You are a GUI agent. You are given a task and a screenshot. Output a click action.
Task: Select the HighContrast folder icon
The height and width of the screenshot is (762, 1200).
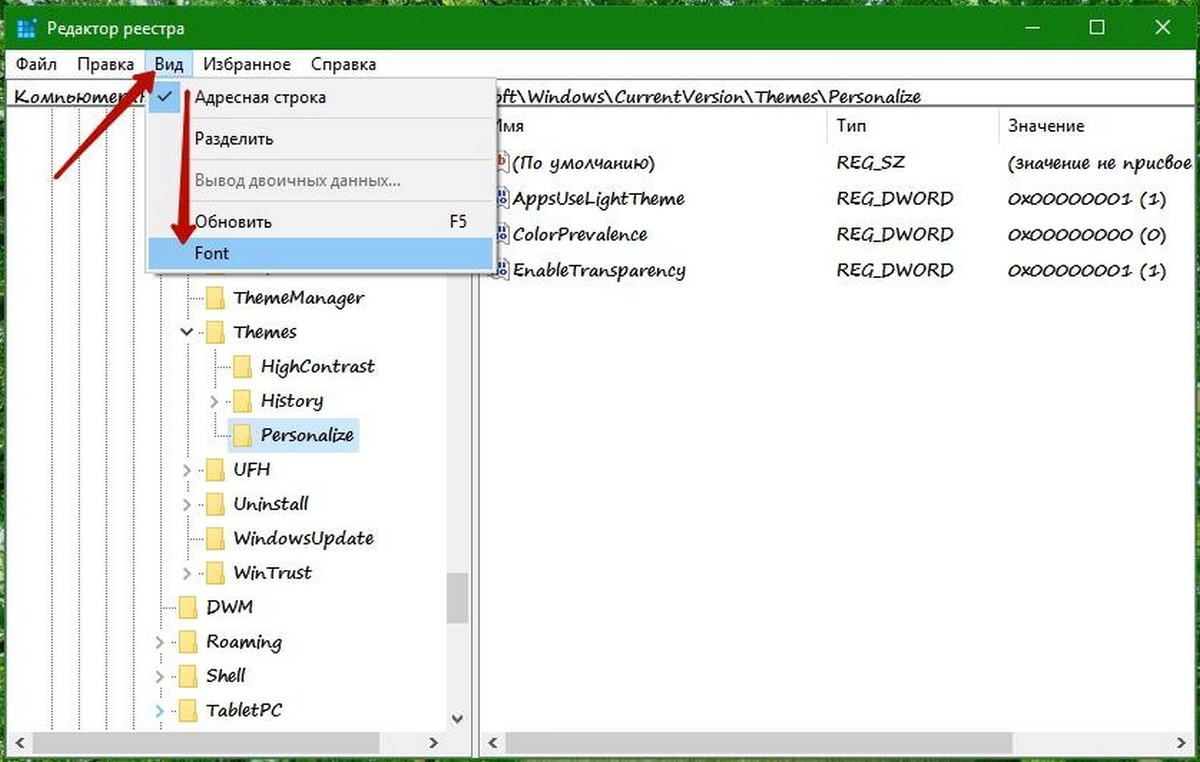pyautogui.click(x=242, y=367)
